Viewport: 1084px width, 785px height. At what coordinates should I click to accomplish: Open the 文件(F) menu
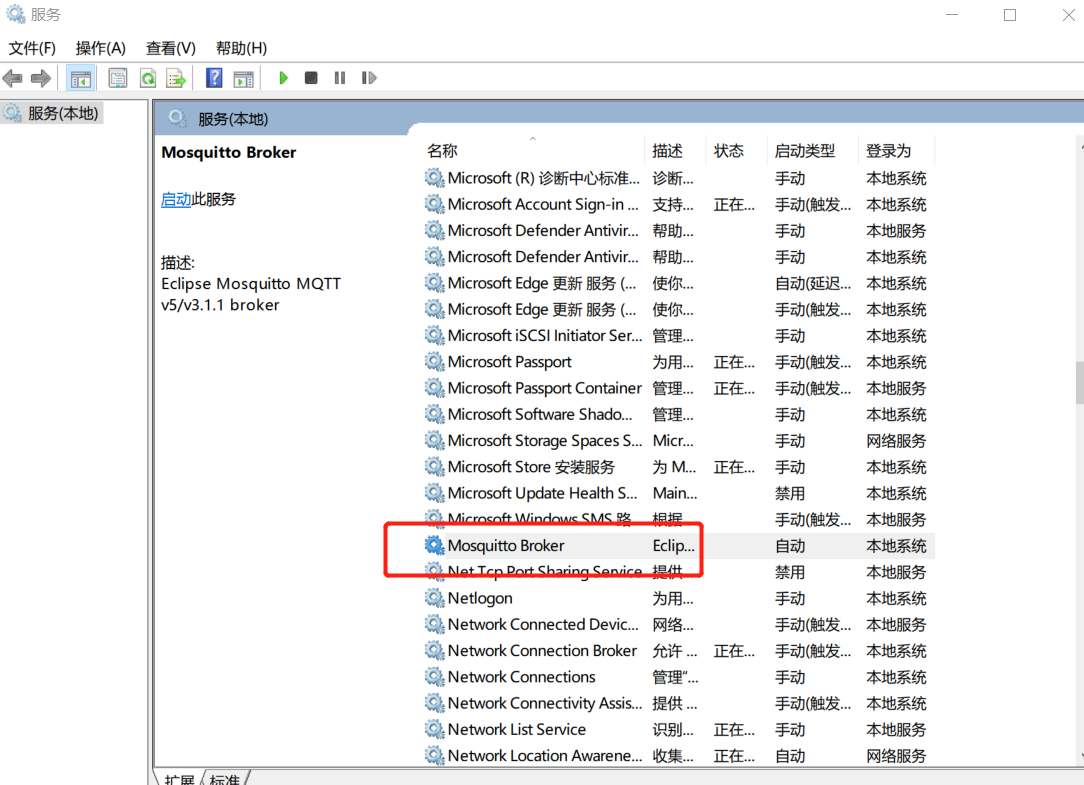(x=32, y=48)
